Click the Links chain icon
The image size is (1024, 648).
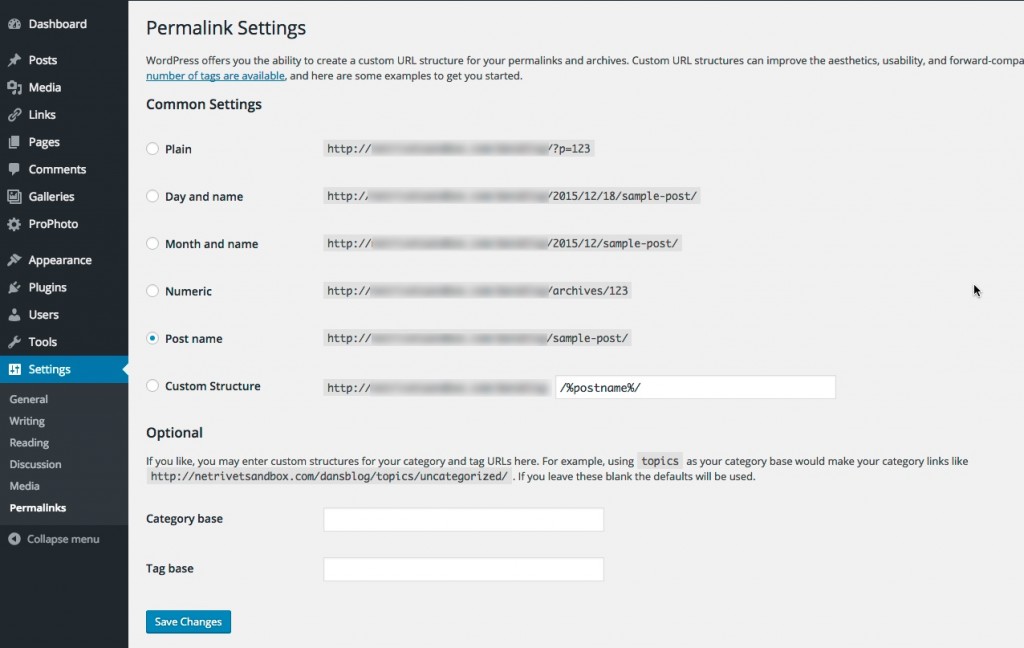pos(14,115)
